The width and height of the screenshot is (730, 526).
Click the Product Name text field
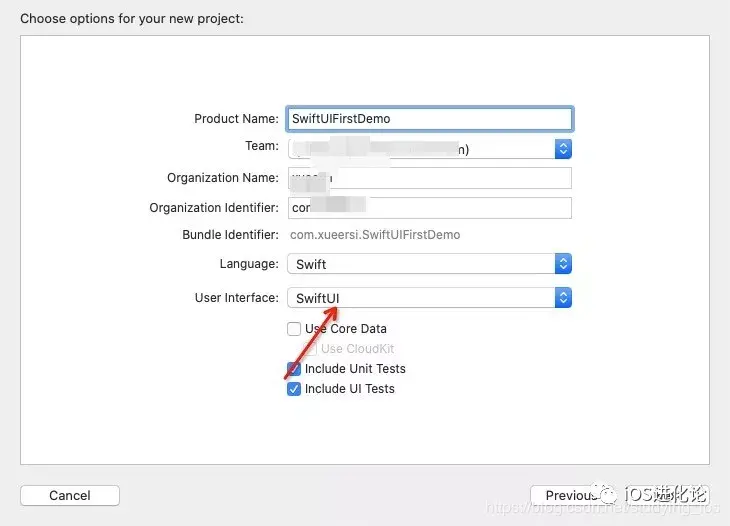[x=429, y=119]
